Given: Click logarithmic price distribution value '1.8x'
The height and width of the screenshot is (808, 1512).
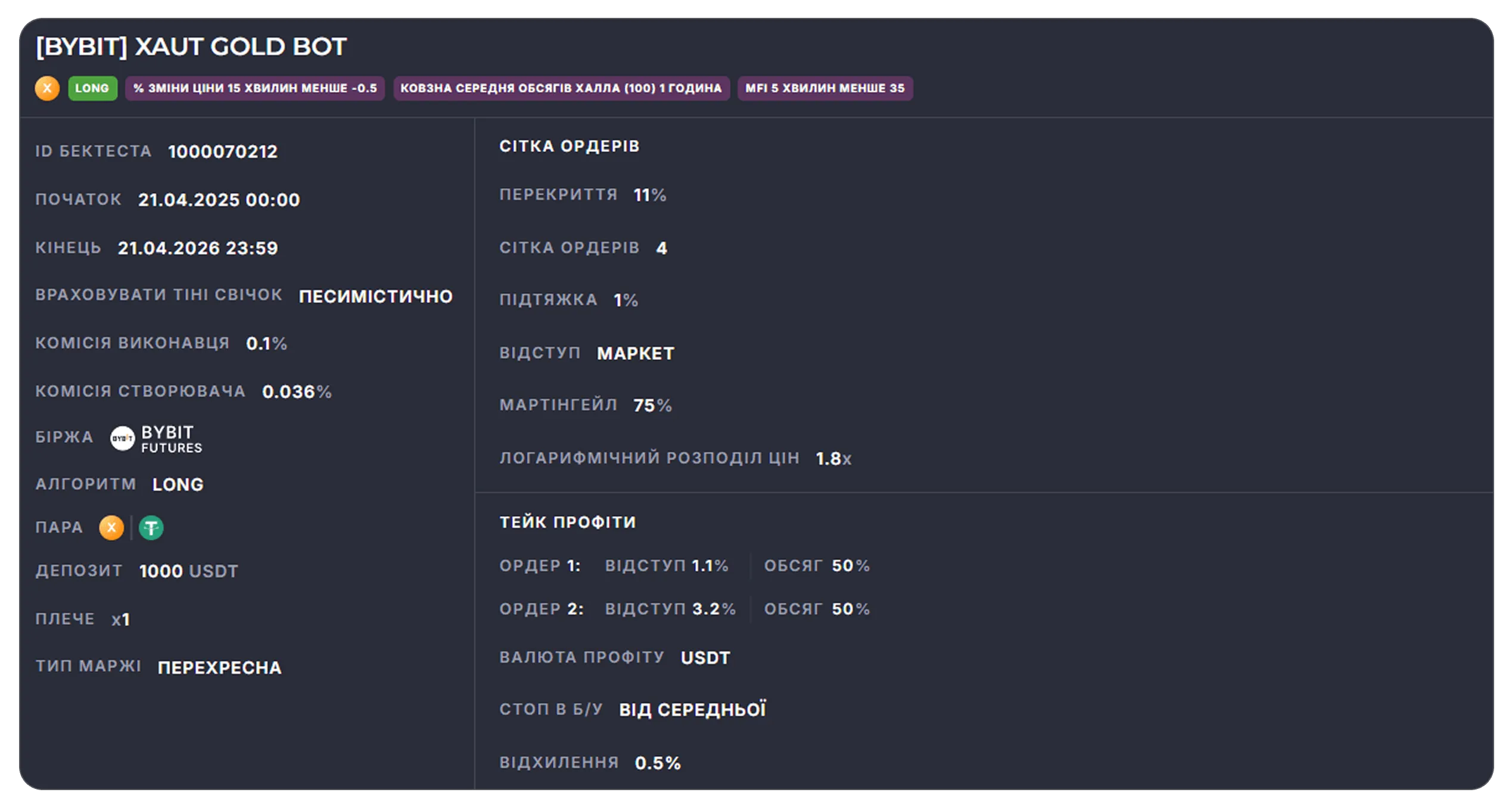Looking at the screenshot, I should click(834, 459).
